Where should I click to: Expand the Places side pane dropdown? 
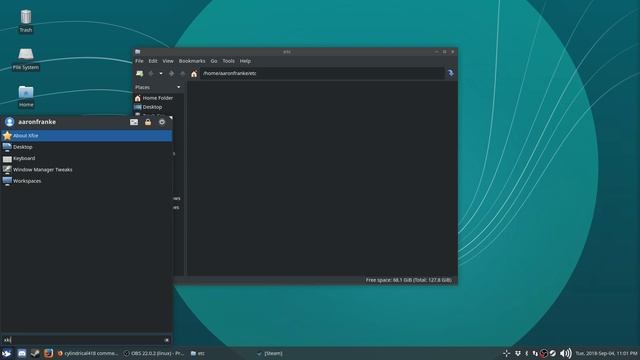tap(178, 87)
